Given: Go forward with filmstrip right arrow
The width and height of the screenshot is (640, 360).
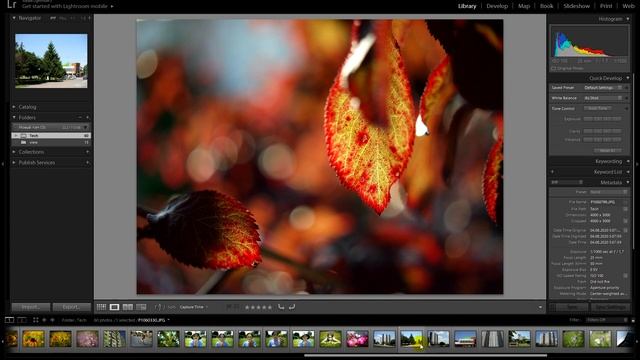Looking at the screenshot, I should coord(52,320).
